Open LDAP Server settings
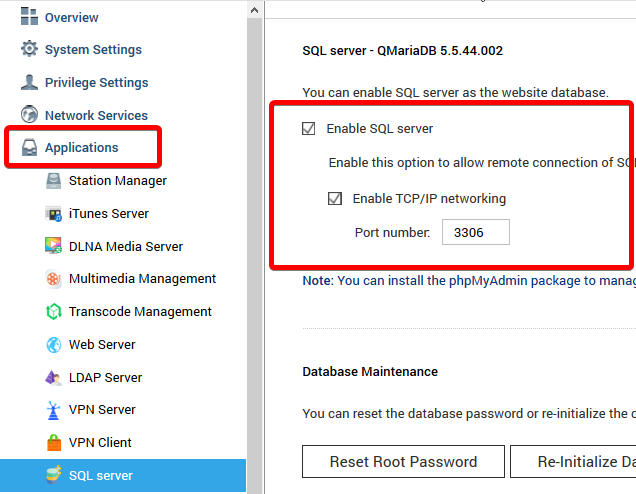Screen dimensions: 636x494 coord(105,377)
